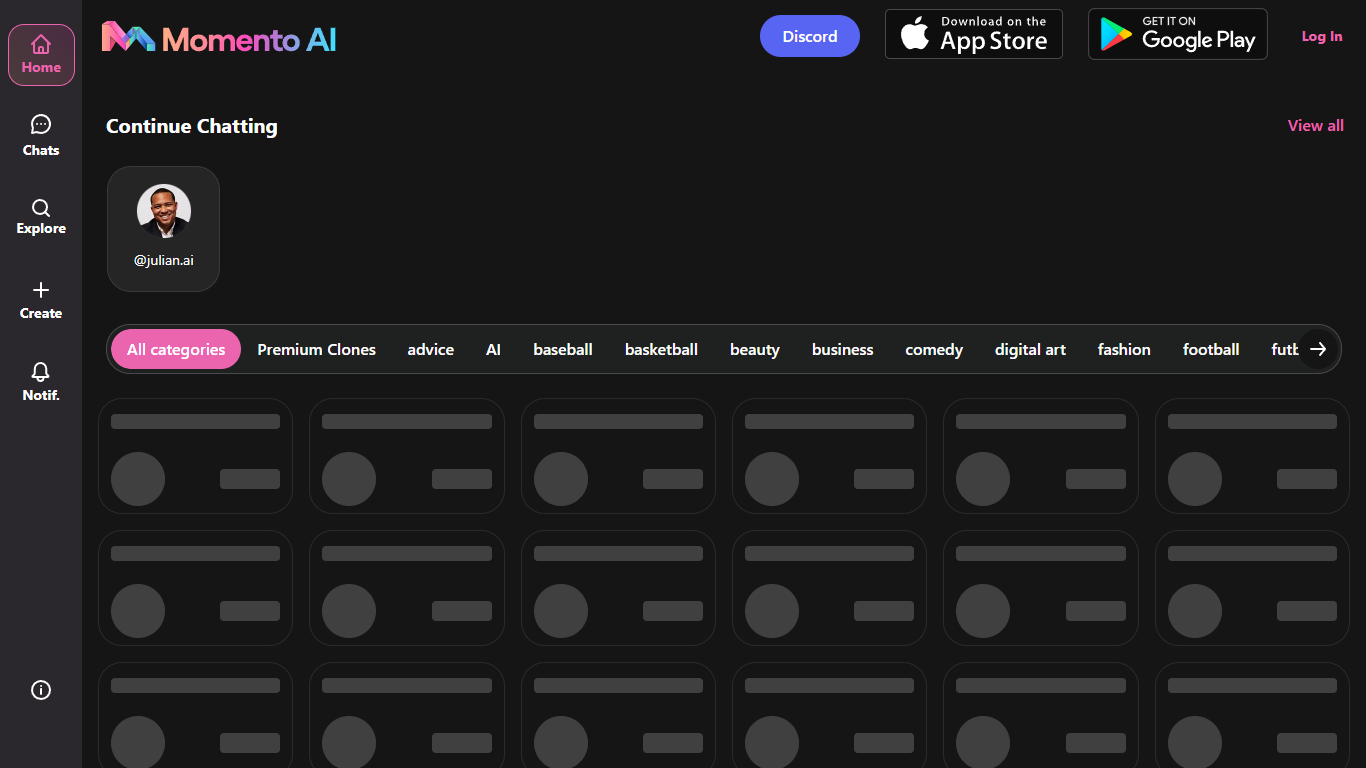1366x768 pixels.
Task: Click the info icon in sidebar
Action: [41, 690]
